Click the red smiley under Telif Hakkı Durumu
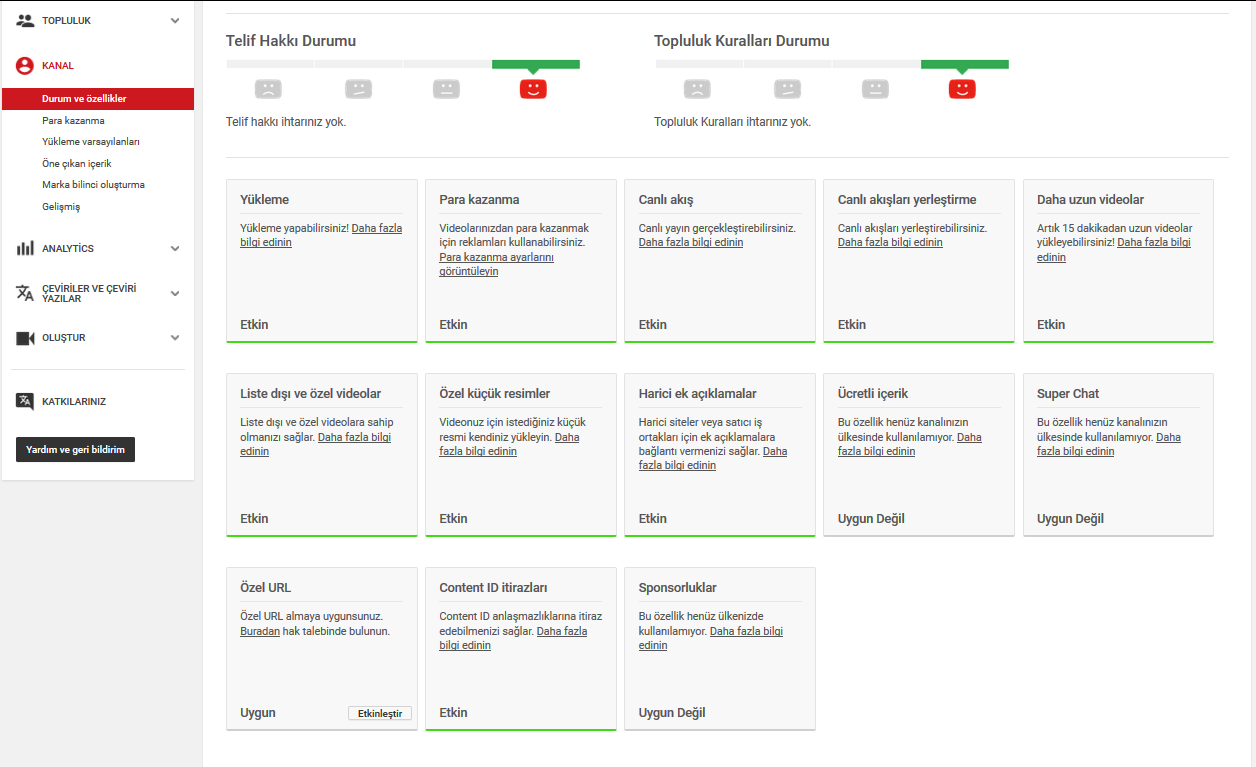The image size is (1256, 767). tap(533, 89)
